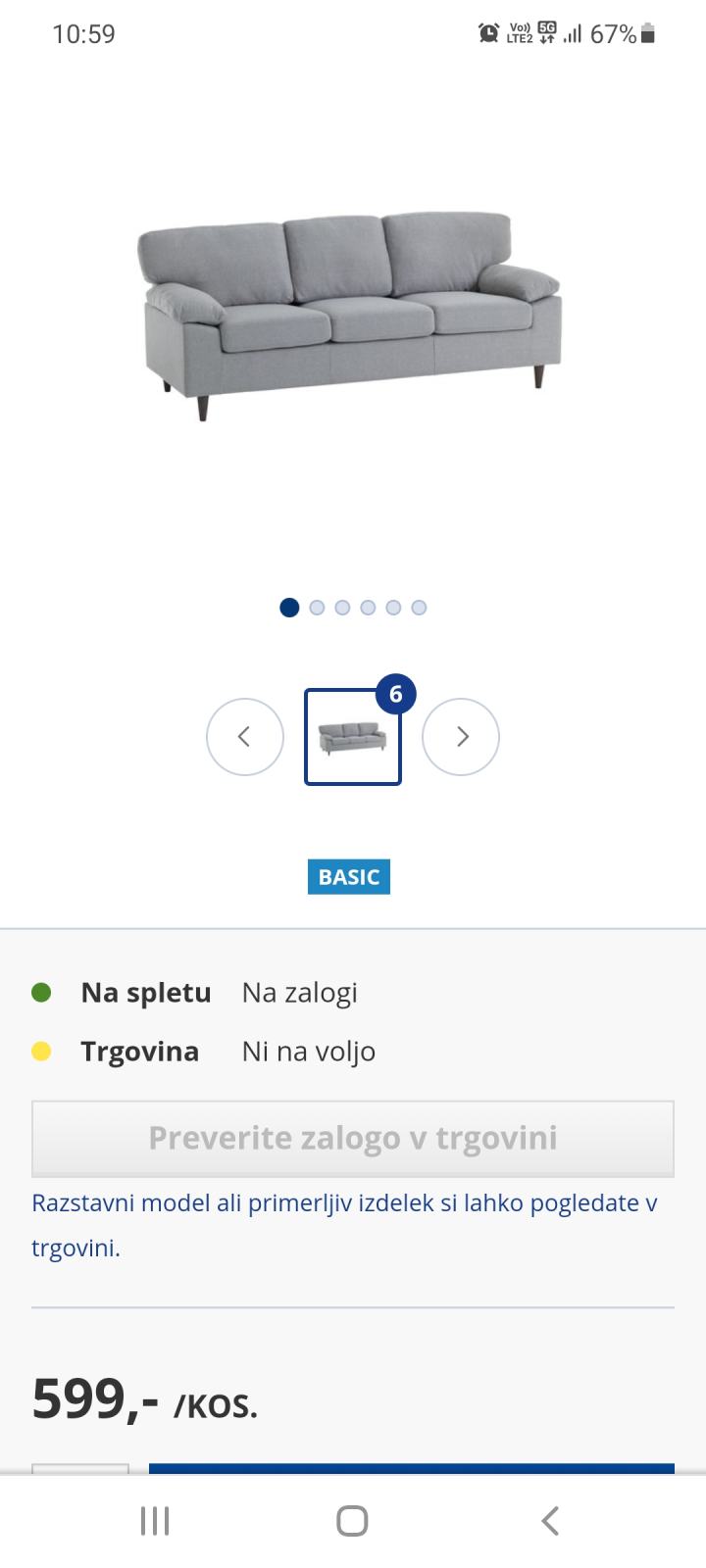Tap the image count badge 6
The image size is (706, 1568).
click(x=396, y=695)
